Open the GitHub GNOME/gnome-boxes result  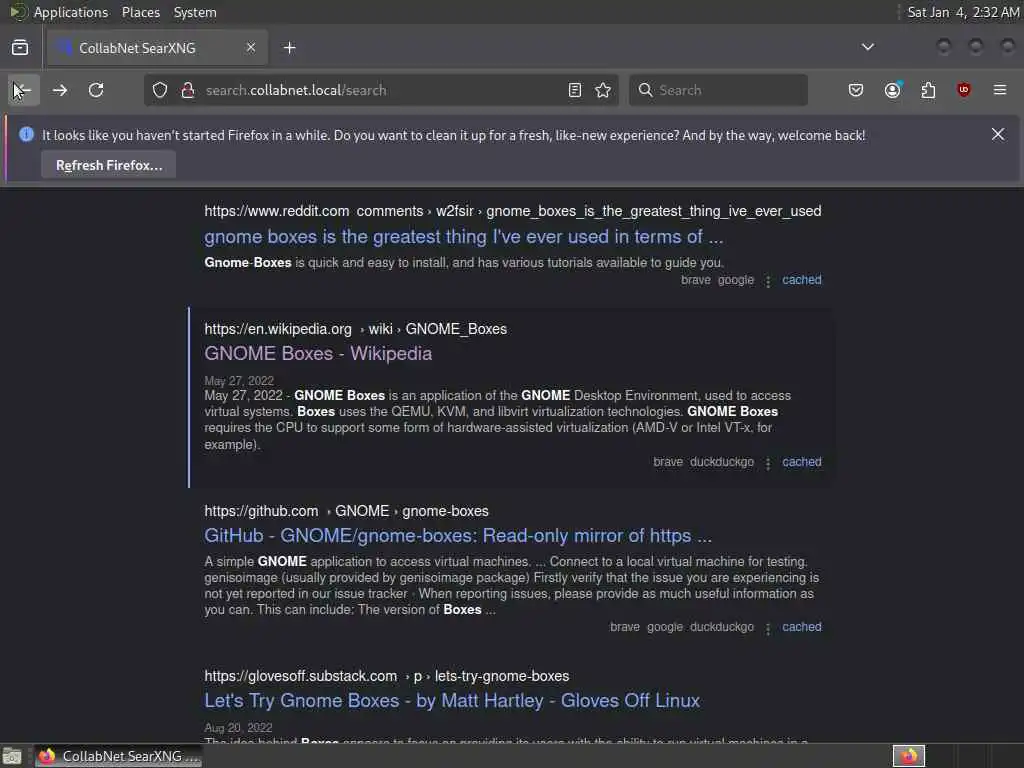point(458,536)
